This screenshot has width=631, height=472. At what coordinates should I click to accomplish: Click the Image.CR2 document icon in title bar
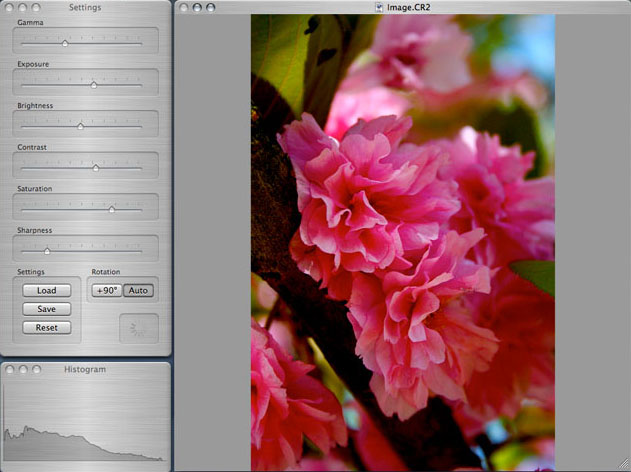click(x=379, y=7)
